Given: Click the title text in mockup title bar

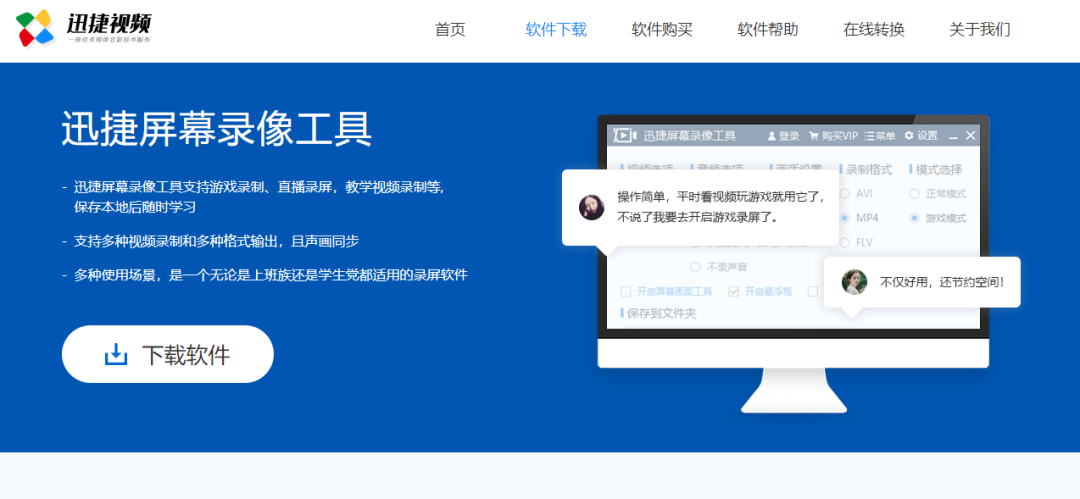Looking at the screenshot, I should (689, 136).
